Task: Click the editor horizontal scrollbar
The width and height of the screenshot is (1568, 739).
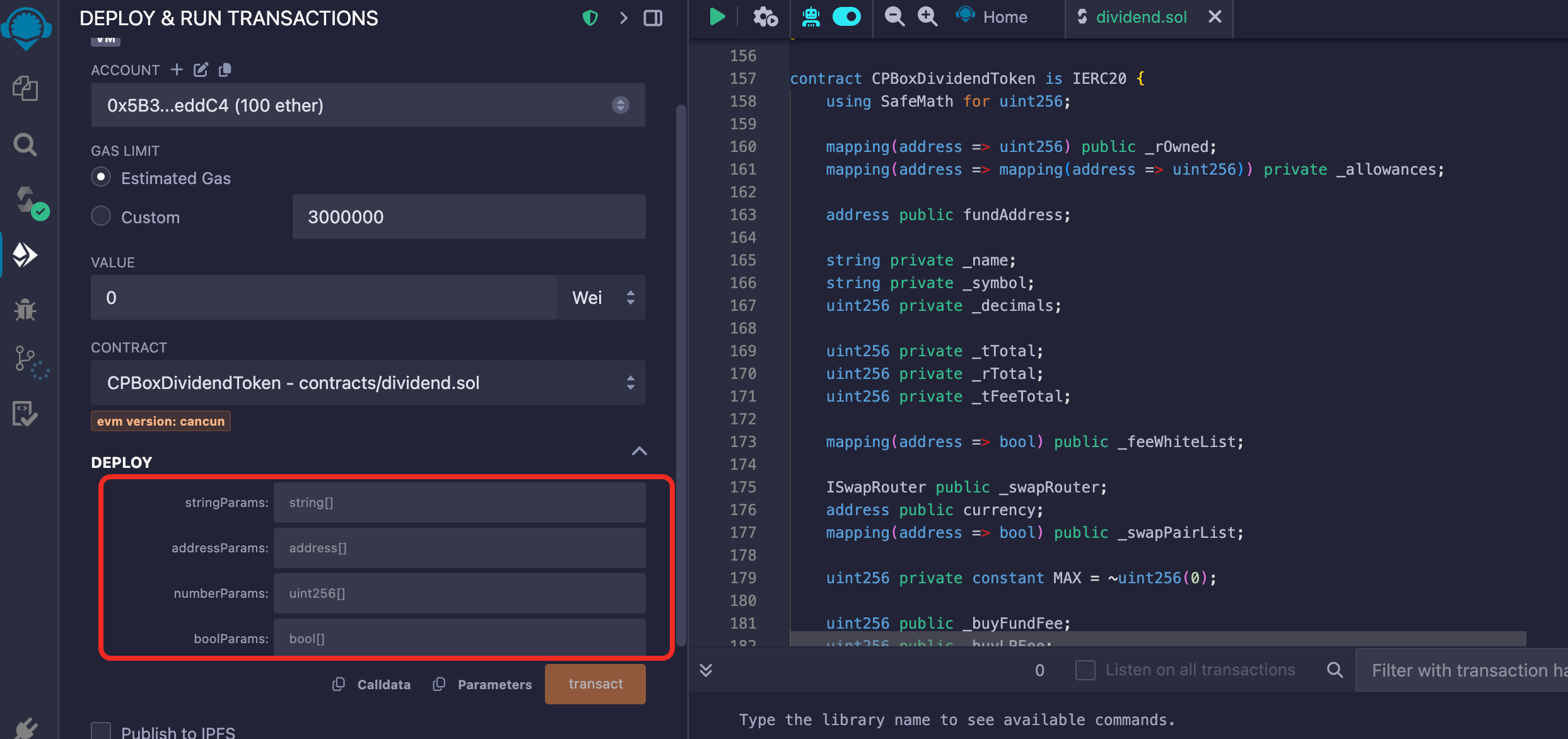Action: [1158, 639]
